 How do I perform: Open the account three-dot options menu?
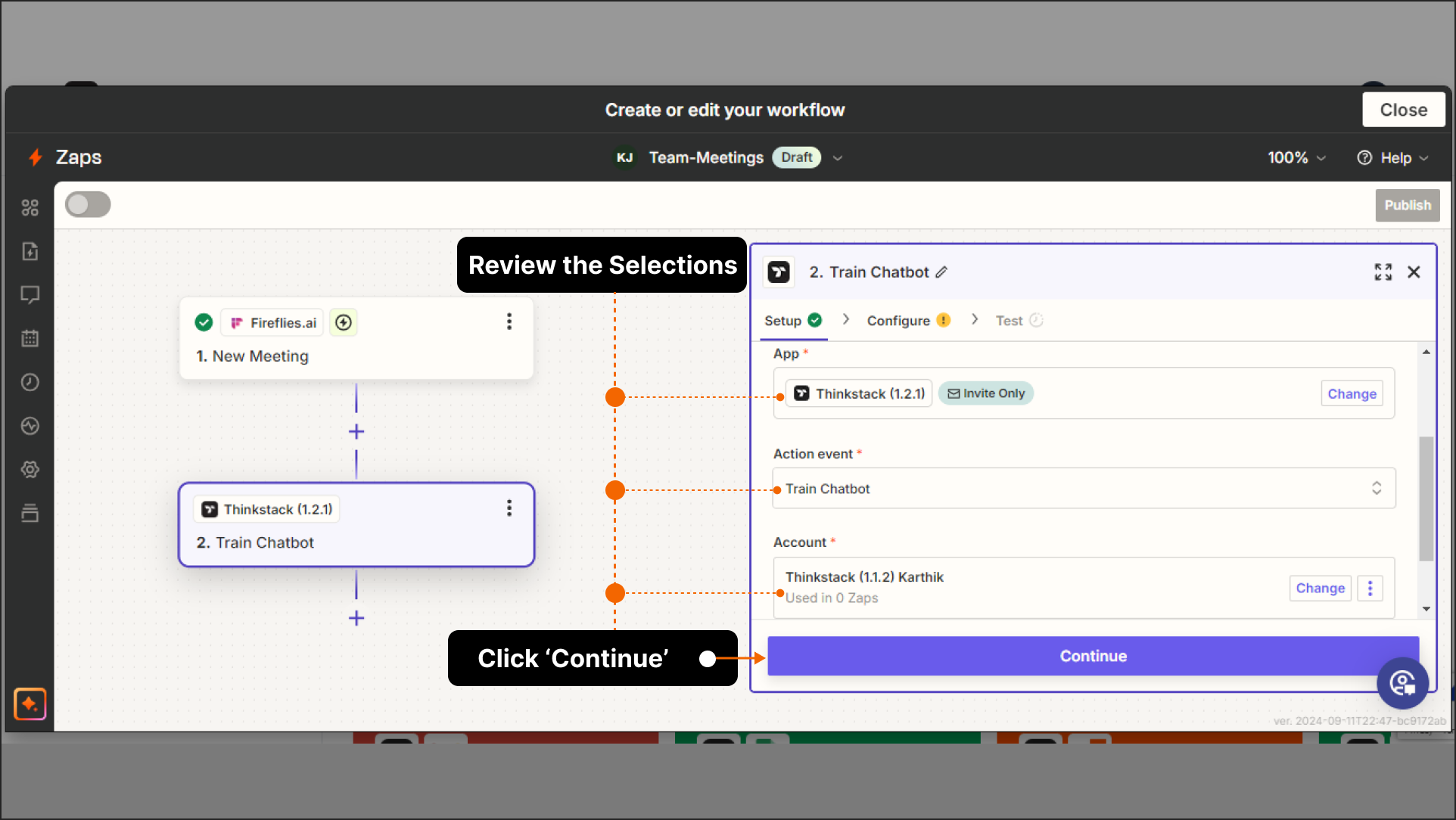[1370, 588]
